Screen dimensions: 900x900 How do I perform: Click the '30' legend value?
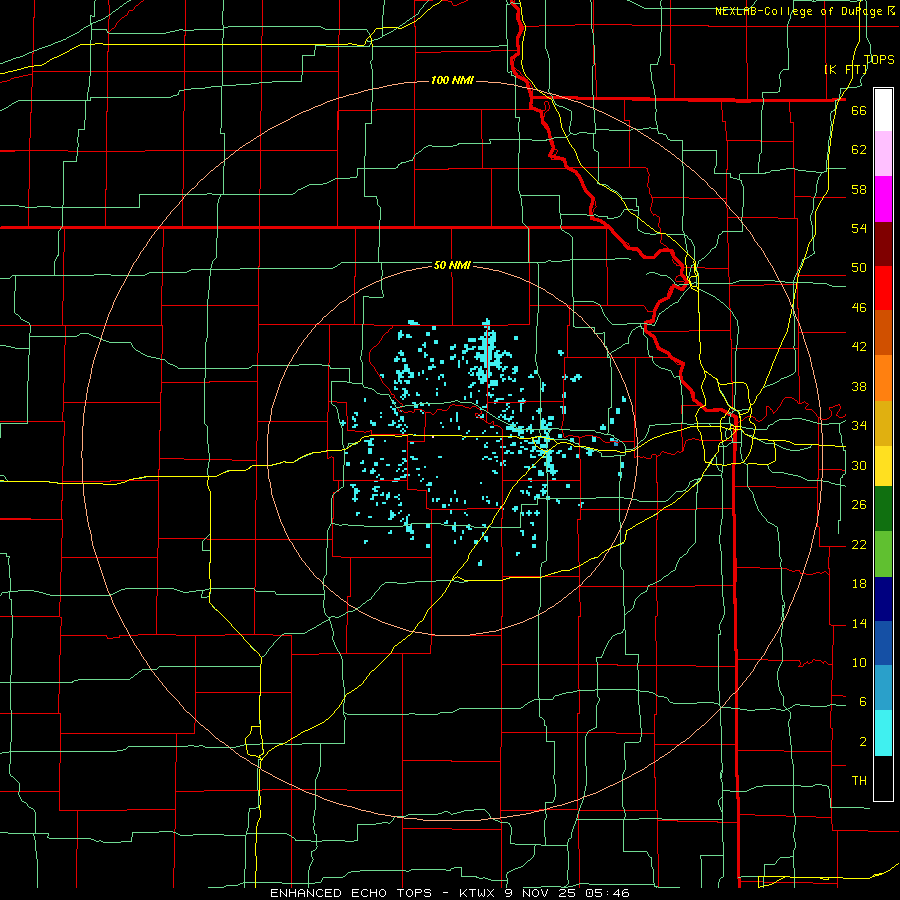tap(859, 465)
